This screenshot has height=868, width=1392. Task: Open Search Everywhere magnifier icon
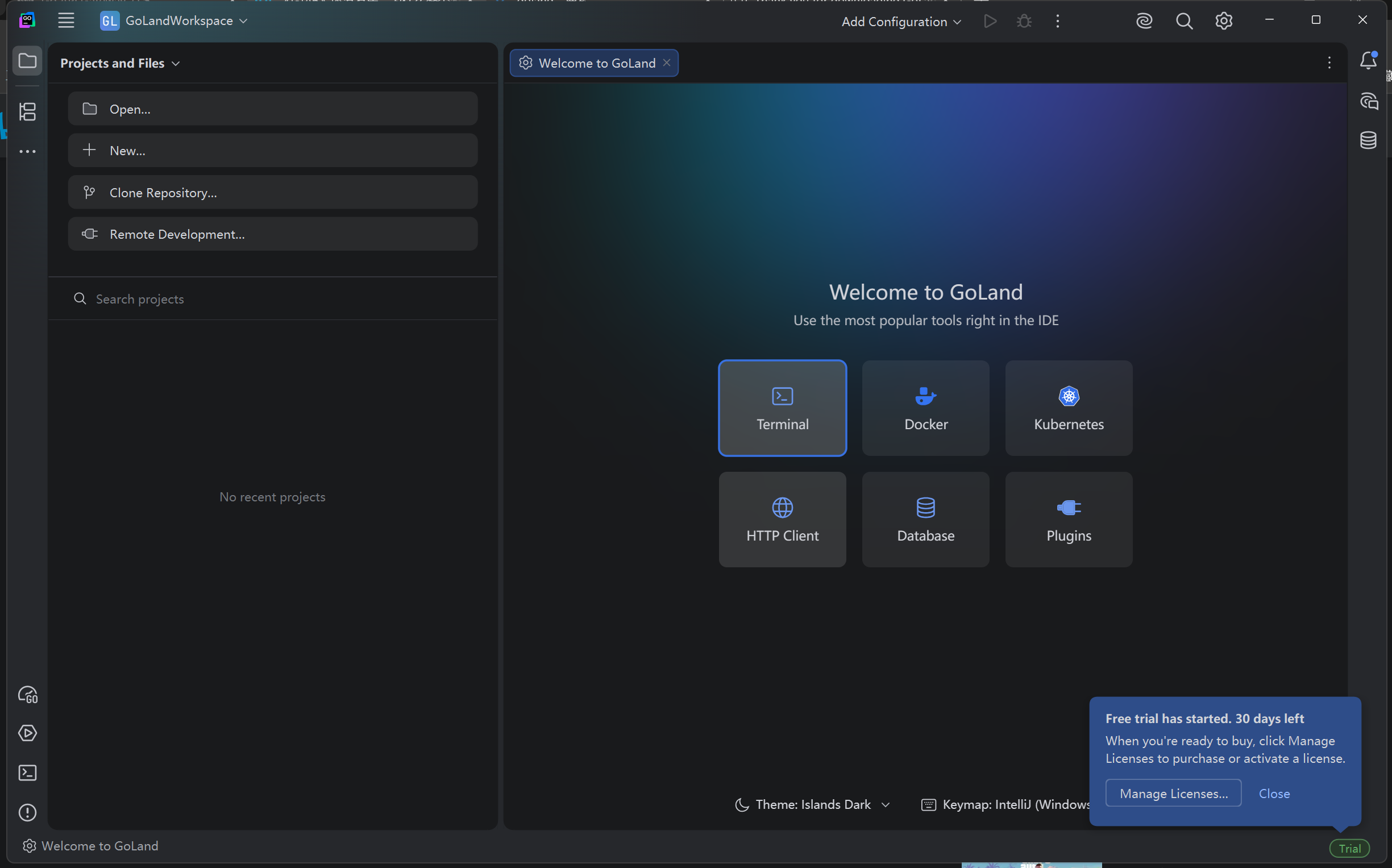1184,21
